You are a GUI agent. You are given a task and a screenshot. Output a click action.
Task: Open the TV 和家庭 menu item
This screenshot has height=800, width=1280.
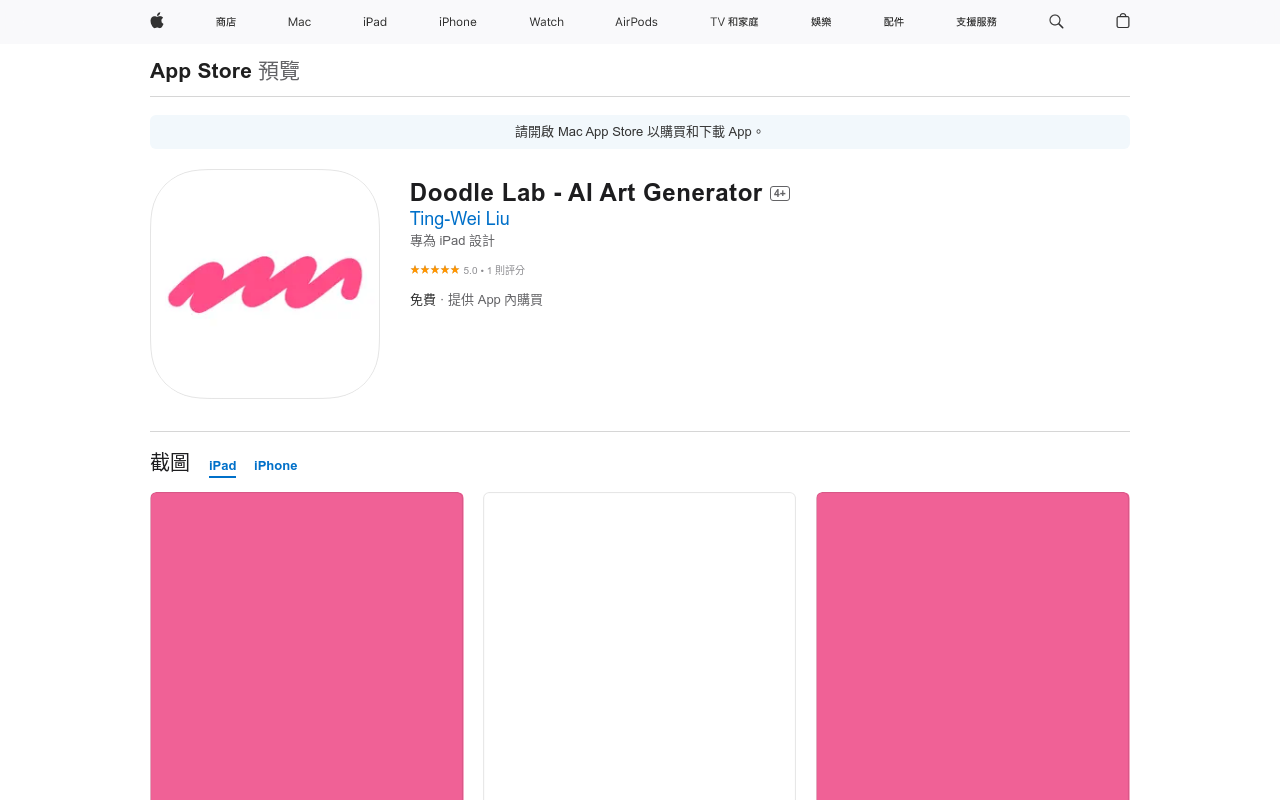(734, 22)
